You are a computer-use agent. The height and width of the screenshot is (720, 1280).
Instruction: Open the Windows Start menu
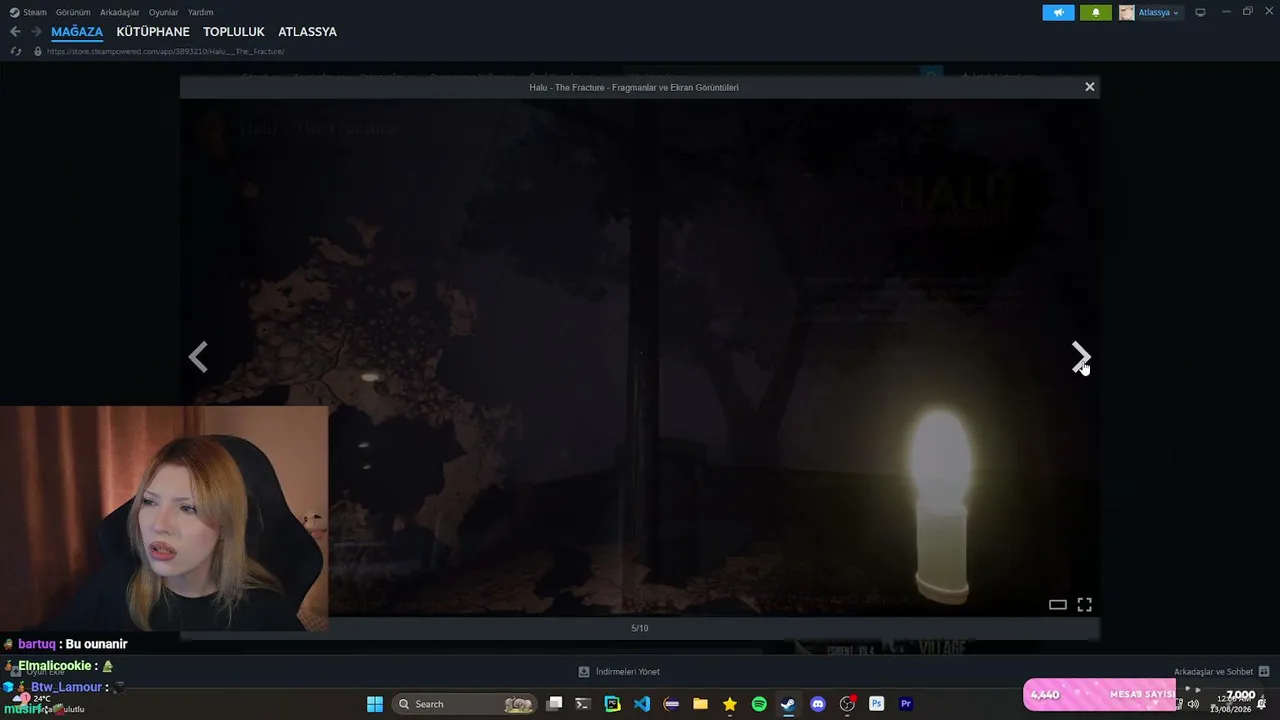coord(375,704)
